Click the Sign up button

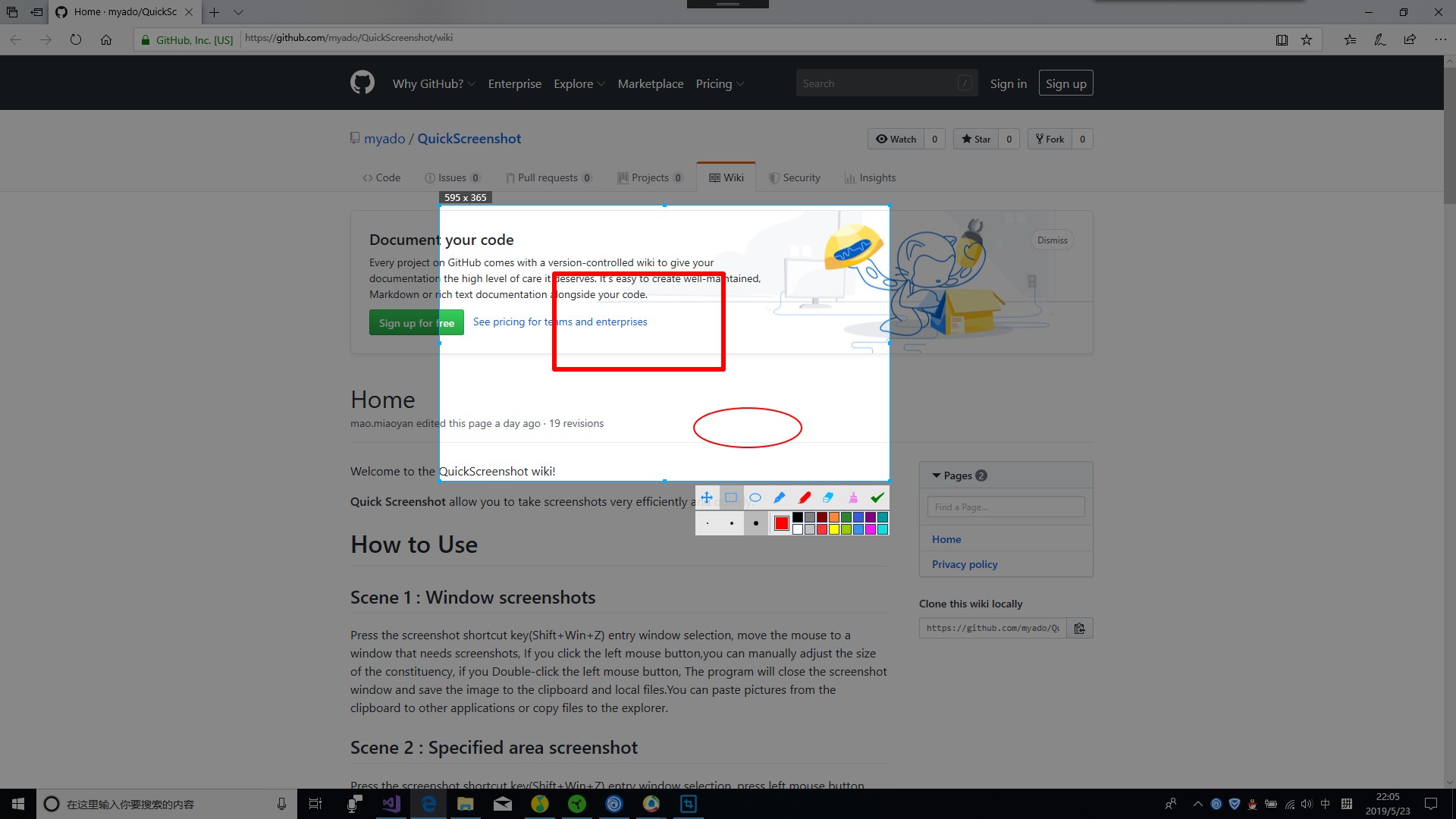[1065, 83]
